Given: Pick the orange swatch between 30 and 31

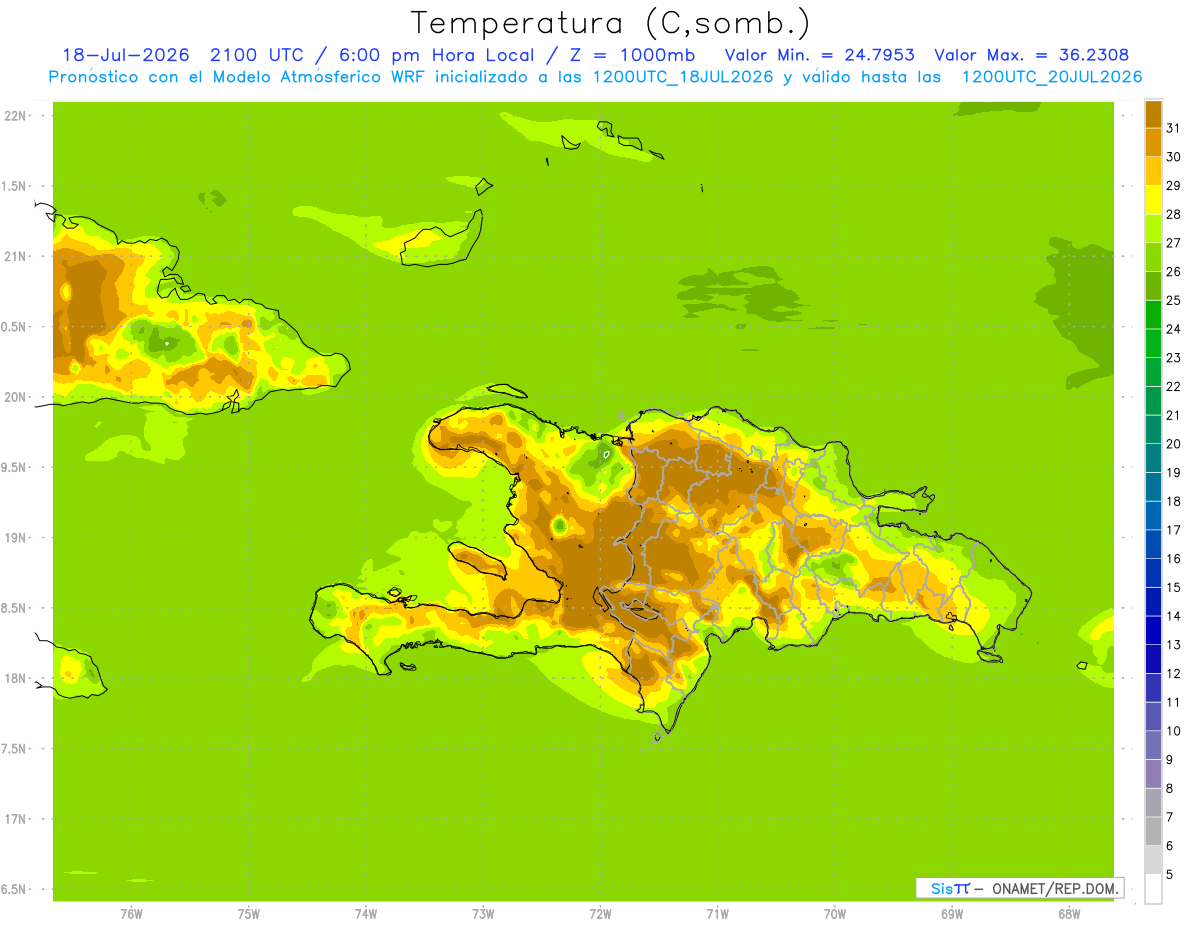Looking at the screenshot, I should (x=1153, y=142).
